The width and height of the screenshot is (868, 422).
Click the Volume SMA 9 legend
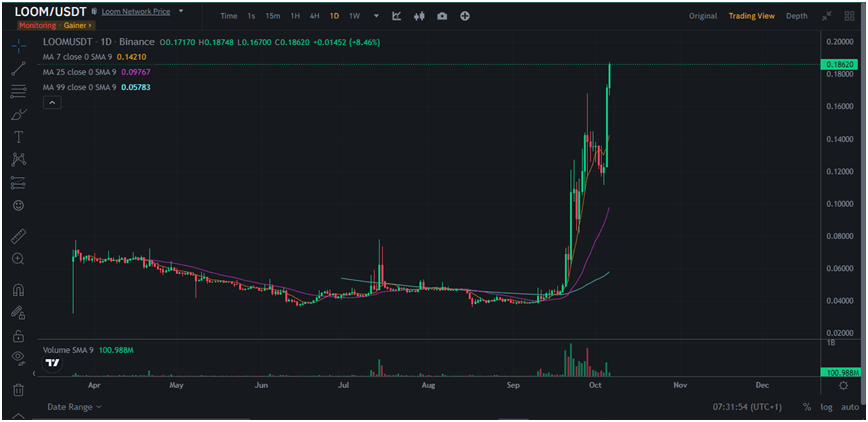pyautogui.click(x=89, y=351)
